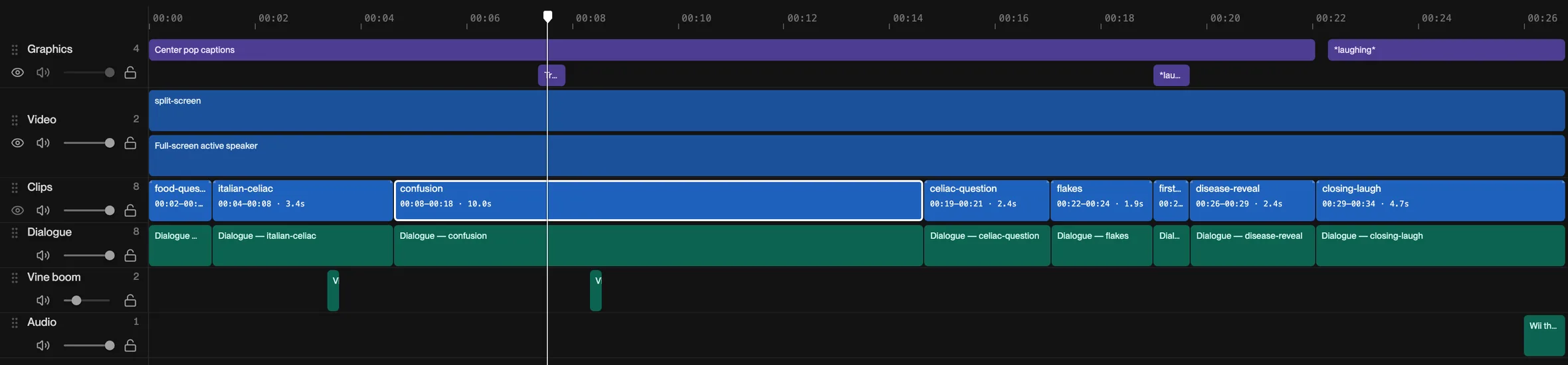1568x365 pixels.
Task: Lock the Video track
Action: (130, 143)
